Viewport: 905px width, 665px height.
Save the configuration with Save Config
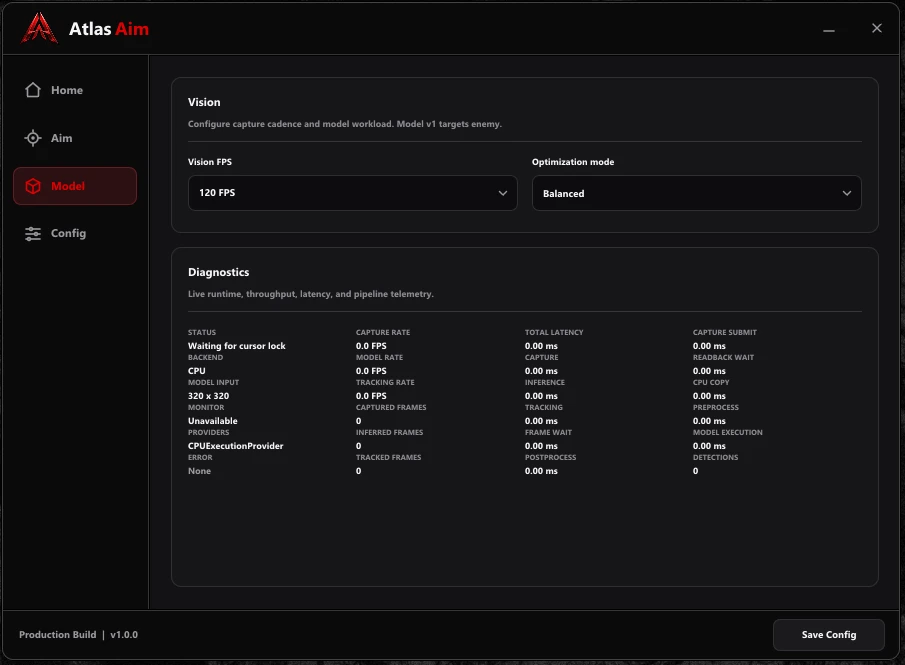(x=829, y=634)
